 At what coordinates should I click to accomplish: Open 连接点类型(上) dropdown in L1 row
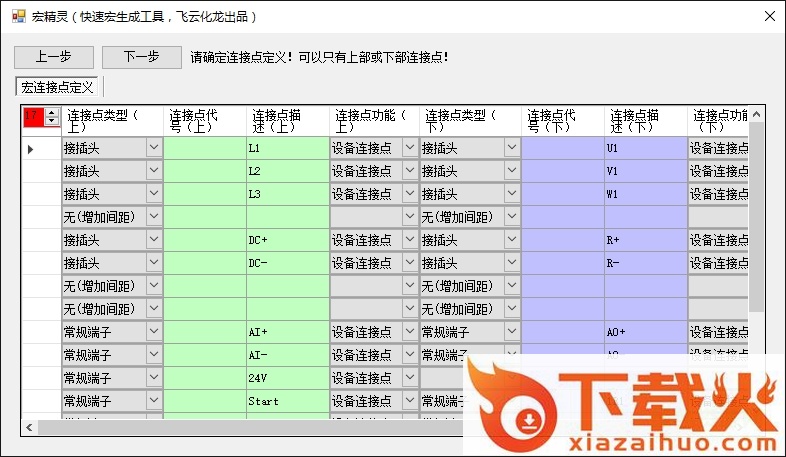154,148
